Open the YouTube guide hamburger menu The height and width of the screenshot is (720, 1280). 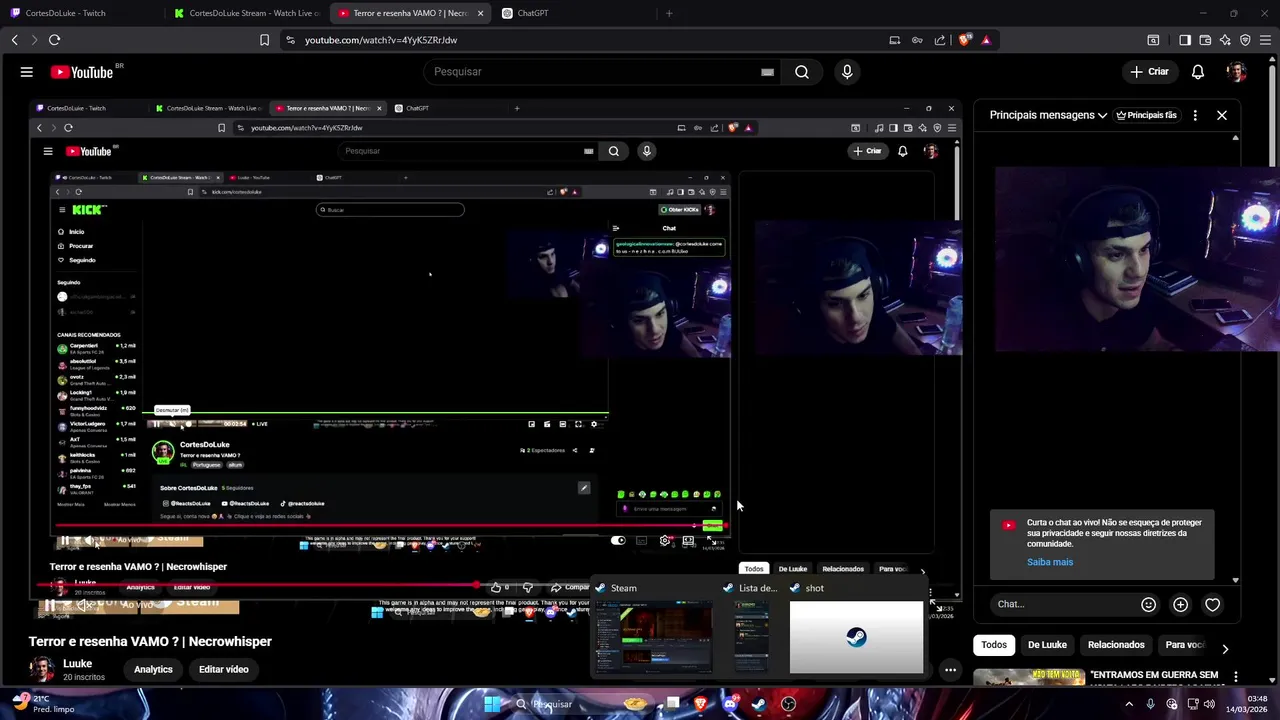(27, 72)
